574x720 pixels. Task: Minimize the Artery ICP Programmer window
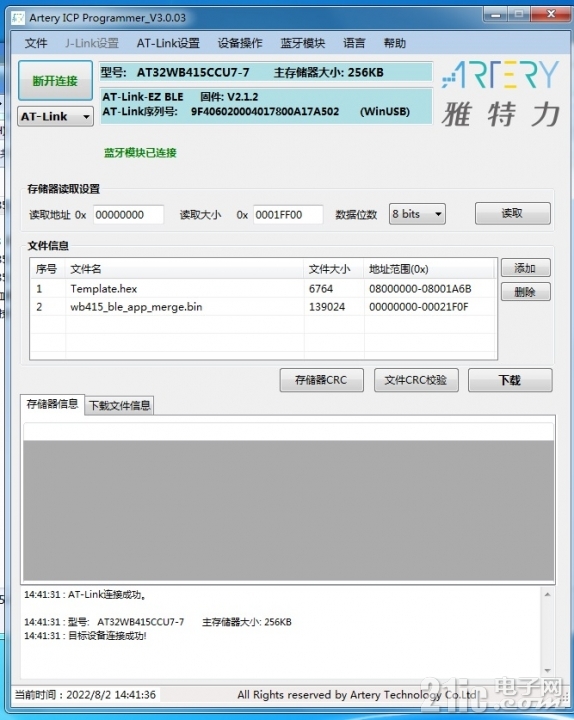pyautogui.click(x=495, y=15)
